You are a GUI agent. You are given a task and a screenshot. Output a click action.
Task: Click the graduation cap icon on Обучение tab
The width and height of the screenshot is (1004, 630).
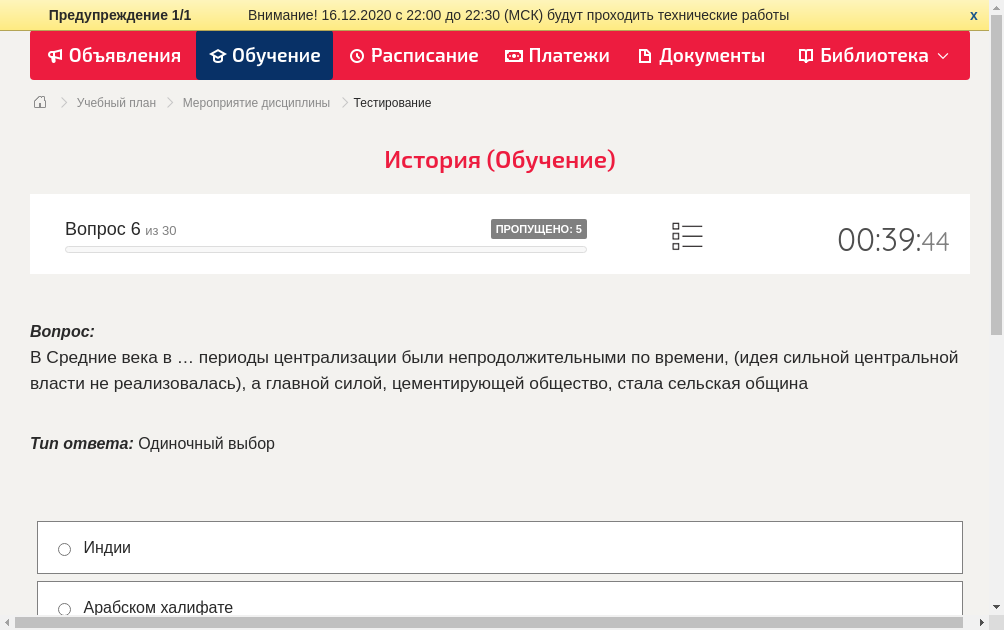[219, 56]
